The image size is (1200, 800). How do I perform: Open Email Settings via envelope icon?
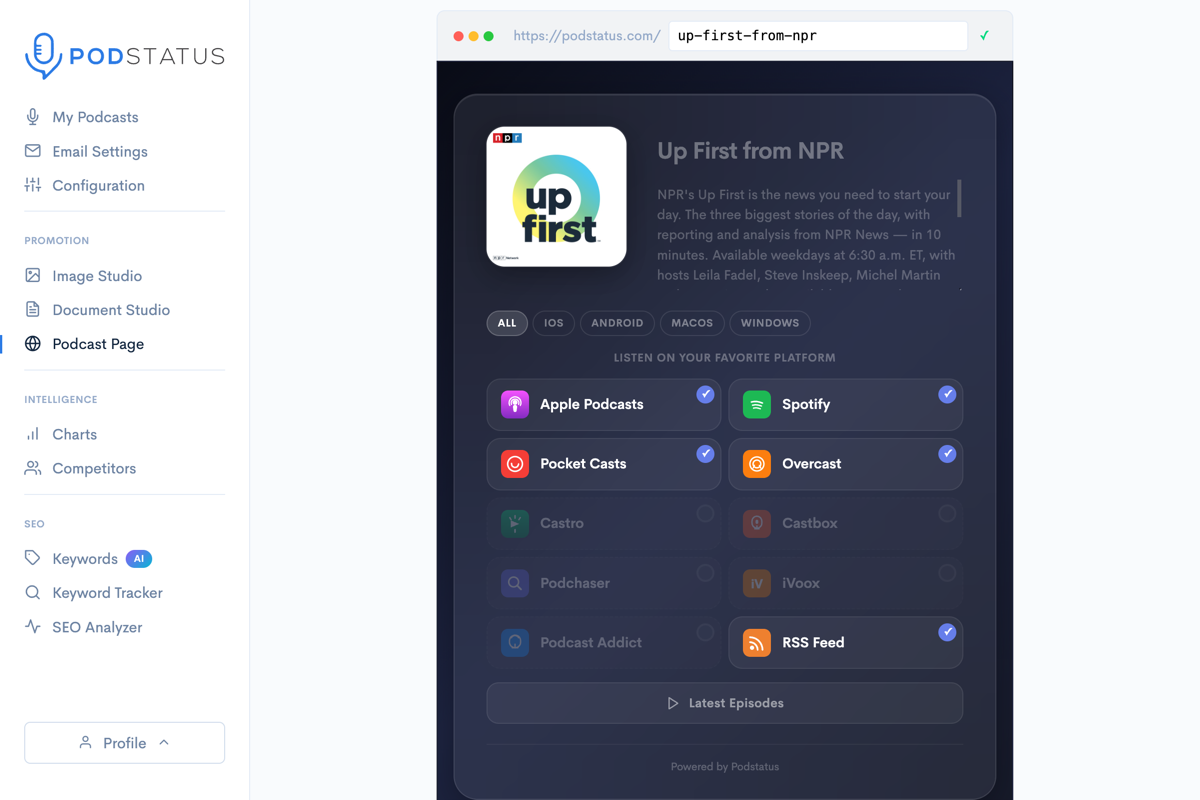pyautogui.click(x=33, y=151)
